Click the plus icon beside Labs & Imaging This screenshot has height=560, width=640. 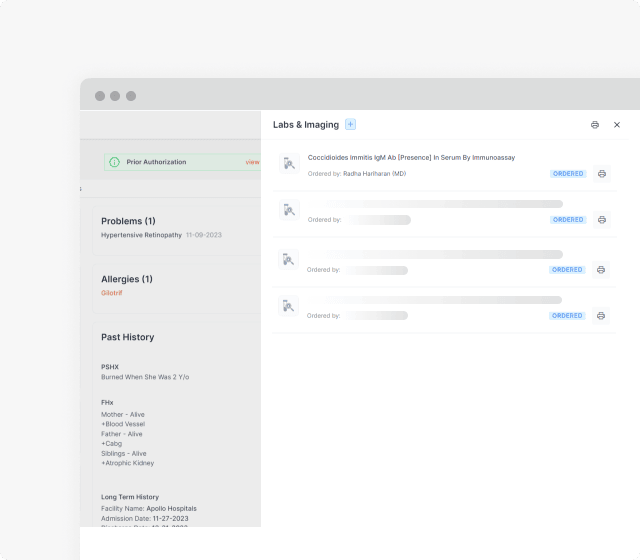(350, 124)
